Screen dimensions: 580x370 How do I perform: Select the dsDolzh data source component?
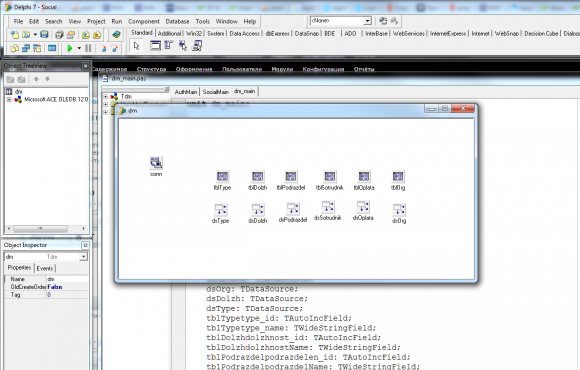click(x=257, y=209)
